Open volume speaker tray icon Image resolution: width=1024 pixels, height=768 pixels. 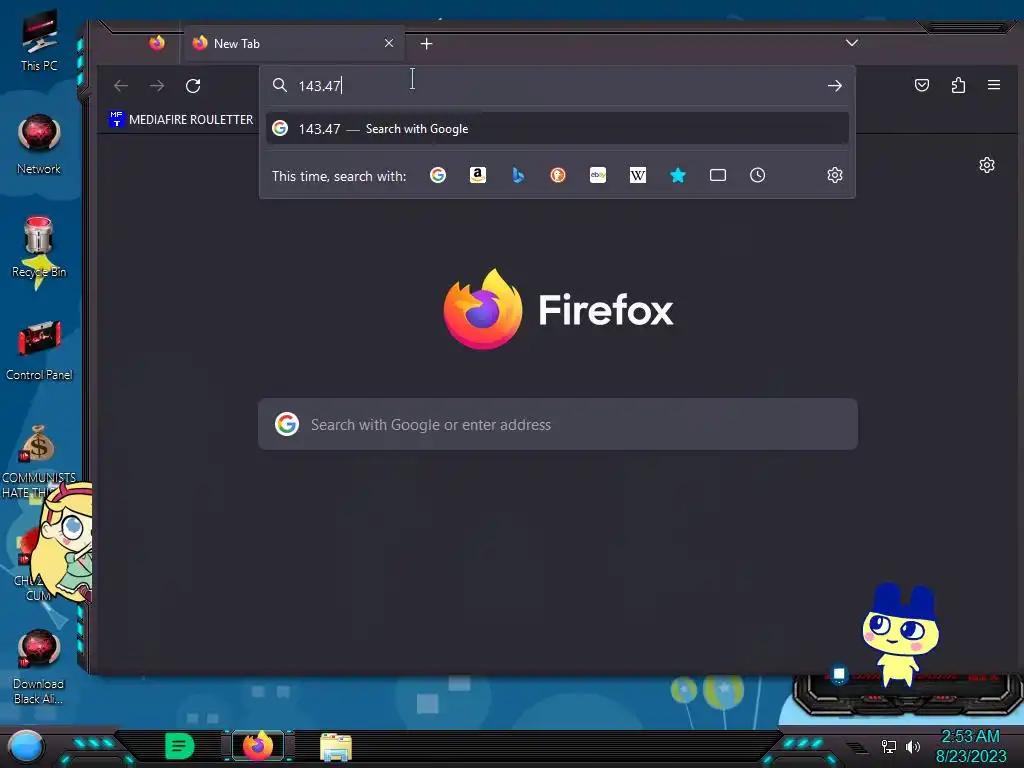point(912,746)
